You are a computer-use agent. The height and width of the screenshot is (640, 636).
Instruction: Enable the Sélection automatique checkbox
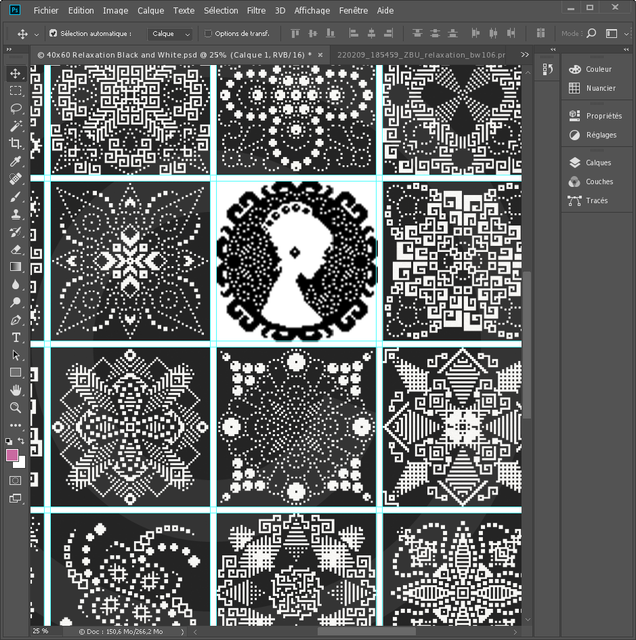coord(53,33)
